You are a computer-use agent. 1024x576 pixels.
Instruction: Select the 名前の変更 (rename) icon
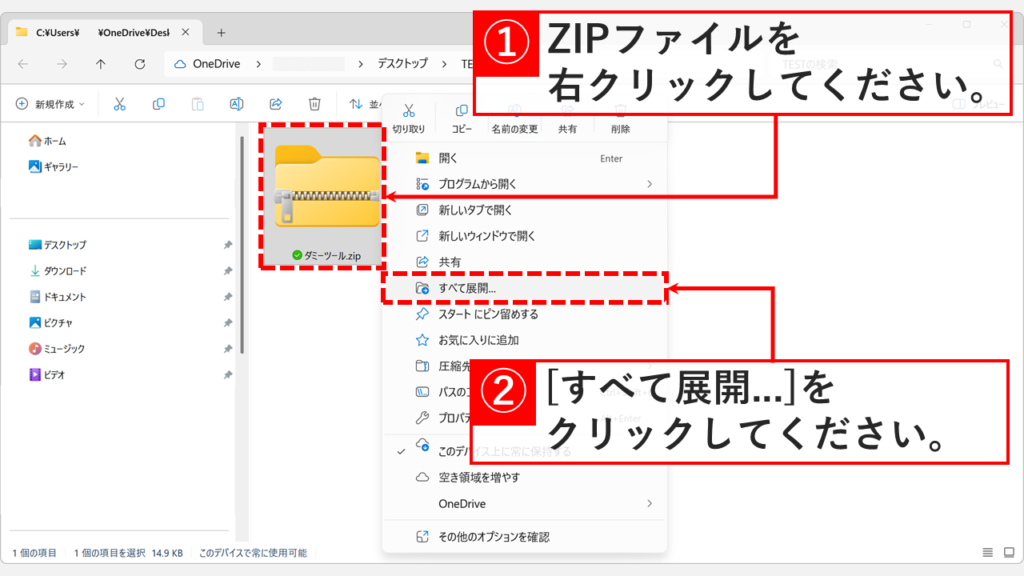point(516,110)
